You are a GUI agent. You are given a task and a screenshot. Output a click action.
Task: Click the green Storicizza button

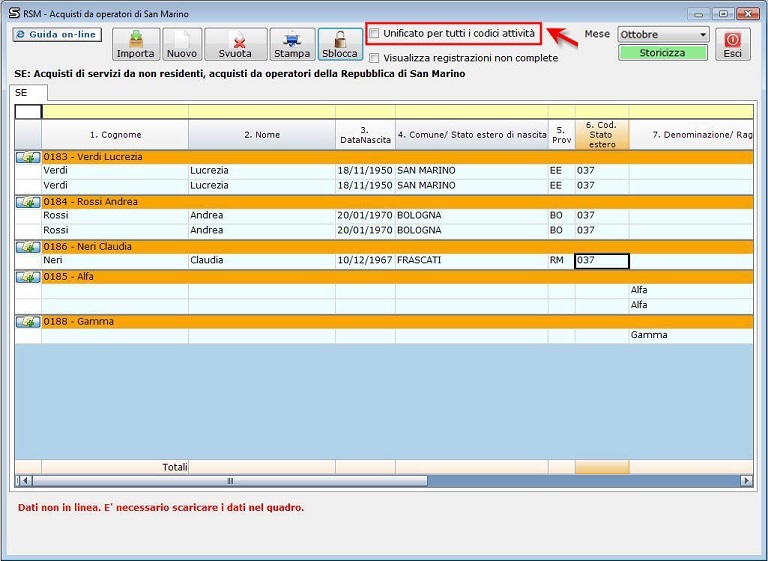662,53
